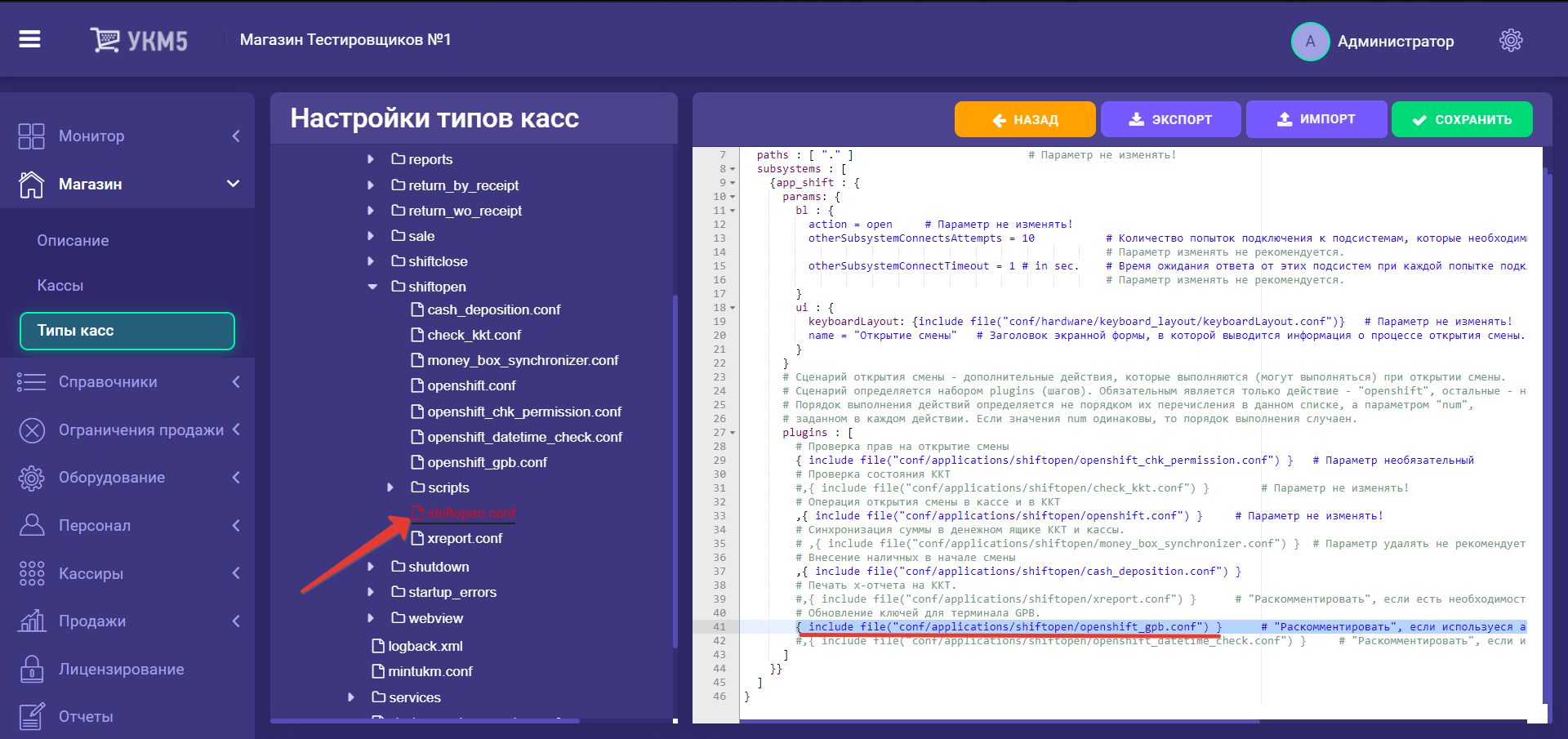The height and width of the screenshot is (739, 1568).
Task: Click the file icon of logback.xml
Action: [378, 646]
